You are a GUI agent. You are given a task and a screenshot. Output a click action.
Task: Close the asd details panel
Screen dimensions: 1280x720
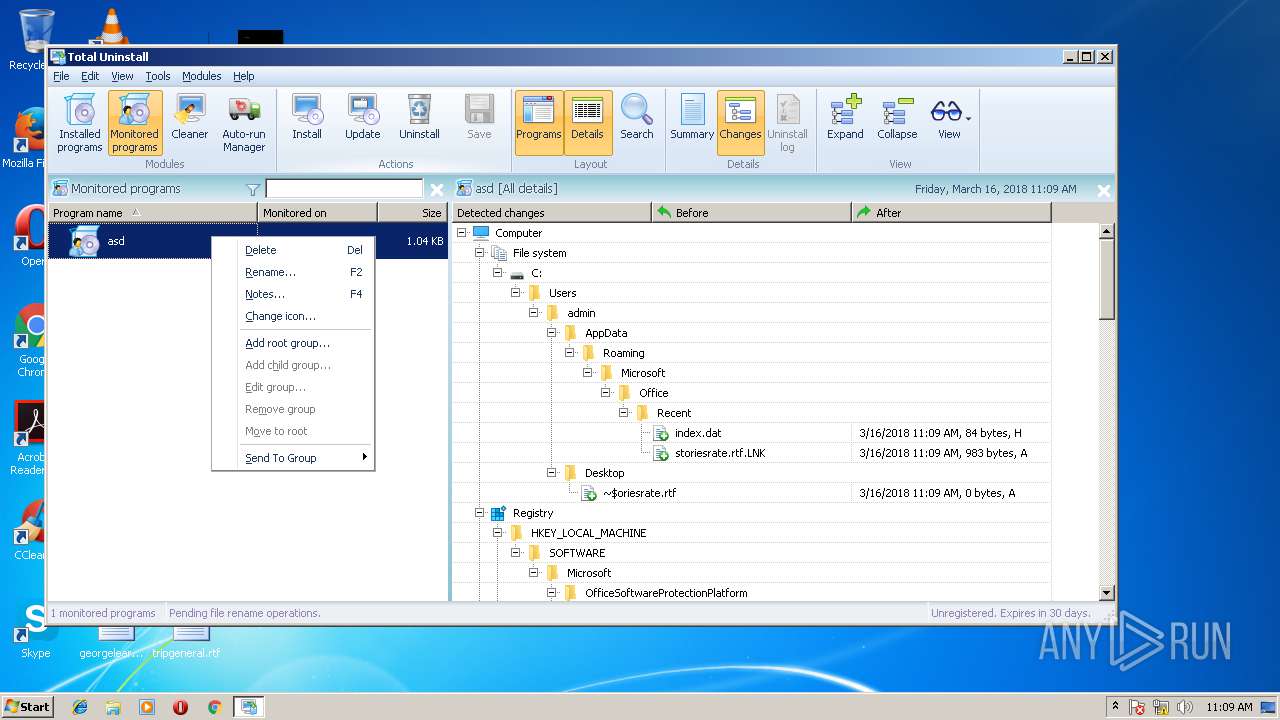tap(1103, 190)
